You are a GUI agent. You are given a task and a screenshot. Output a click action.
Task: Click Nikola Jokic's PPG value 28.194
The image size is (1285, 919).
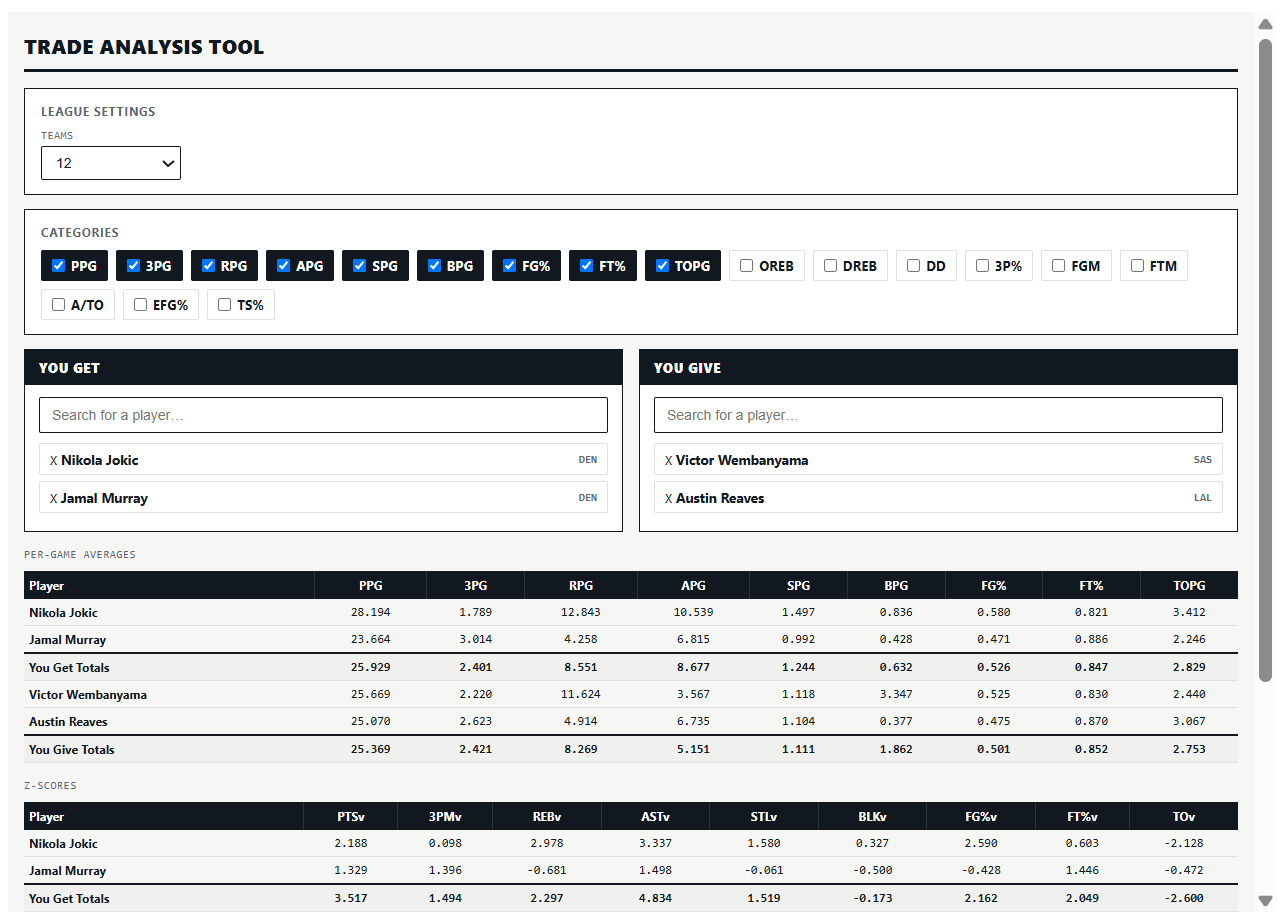371,613
